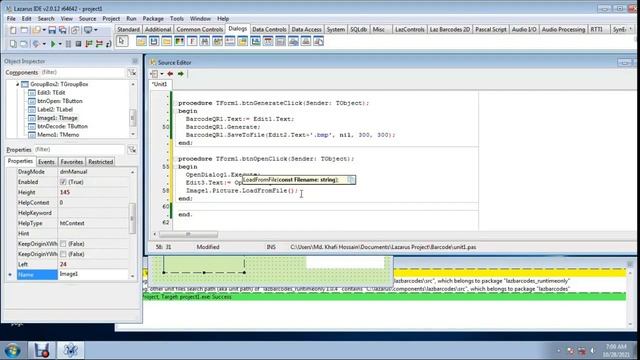This screenshot has height=360, width=640.
Task: Click the Stop debugging icon
Action: 78,44
